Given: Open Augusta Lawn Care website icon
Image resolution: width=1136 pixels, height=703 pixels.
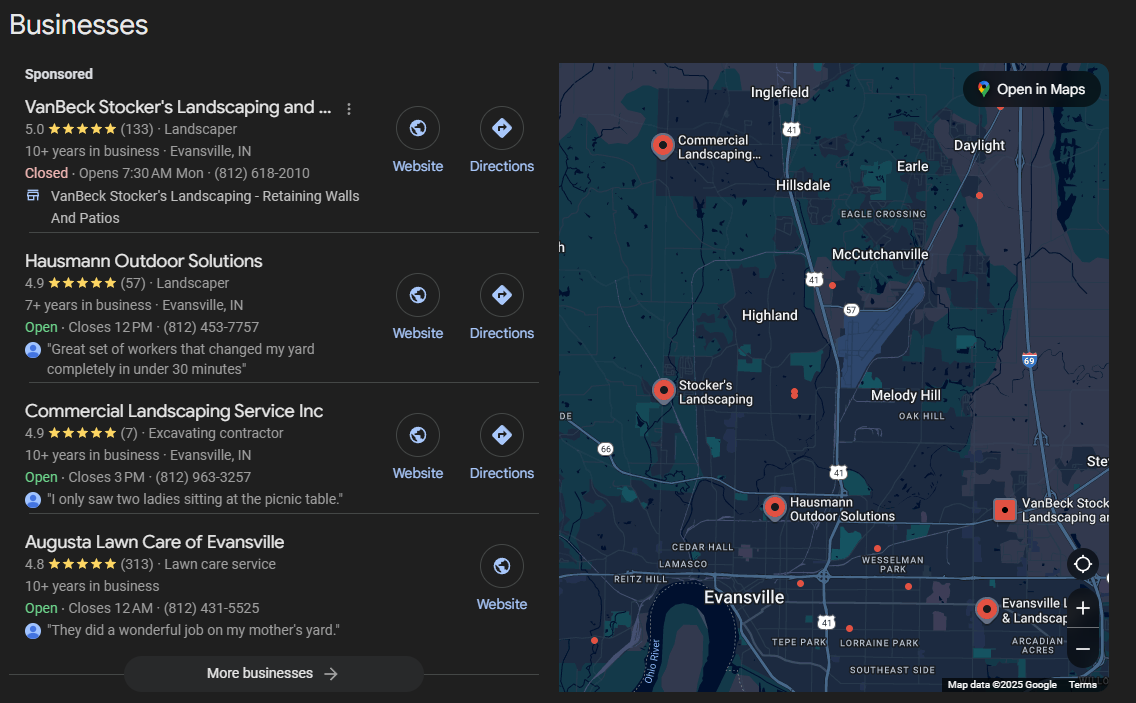Looking at the screenshot, I should click(x=502, y=566).
